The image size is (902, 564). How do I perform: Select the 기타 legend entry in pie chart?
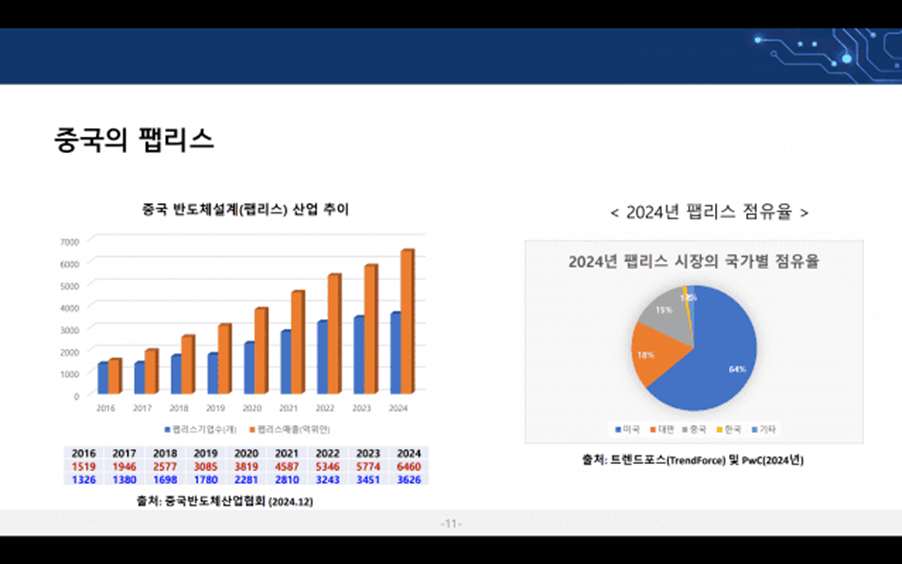click(762, 429)
